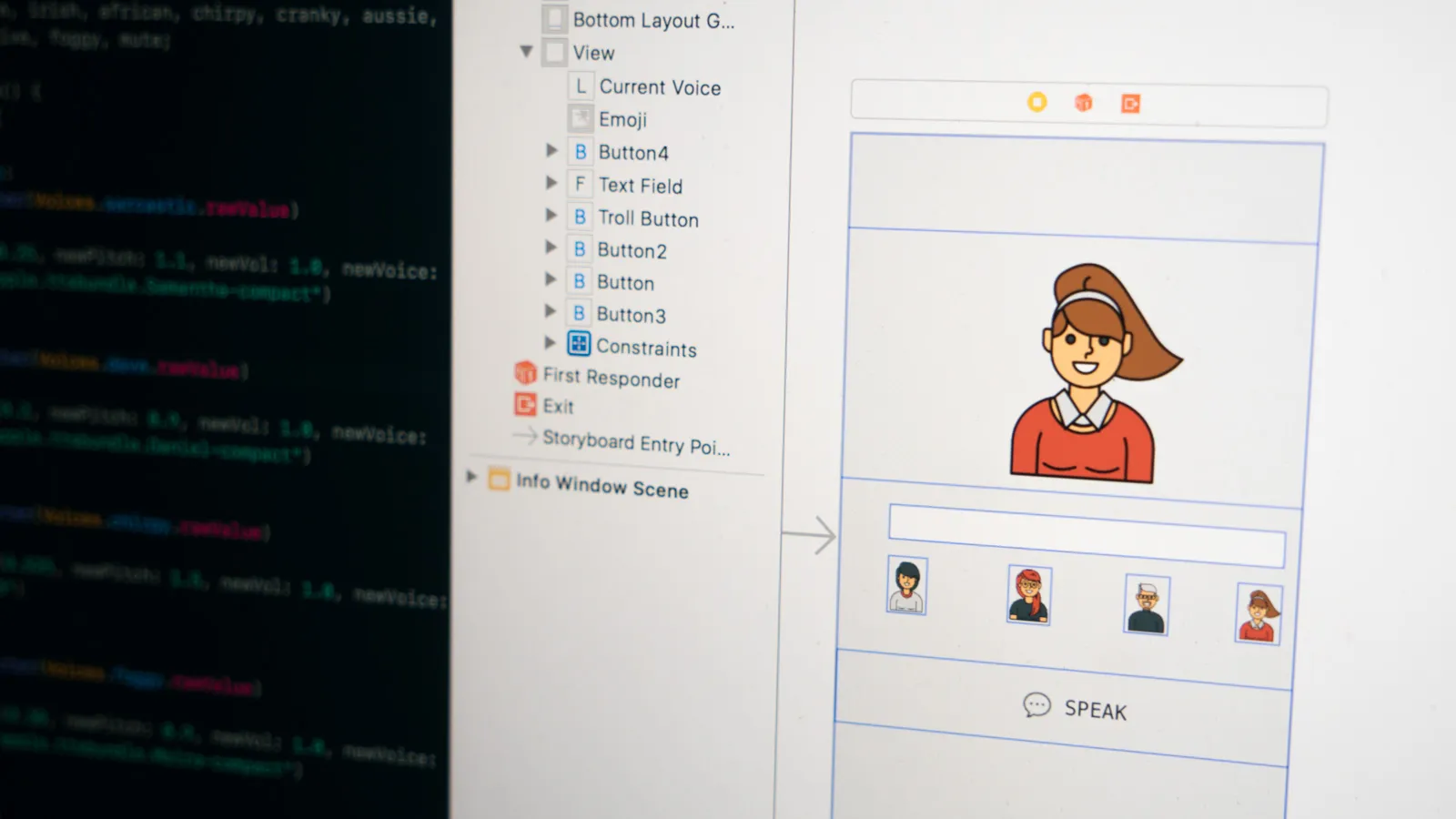Select Text Field in the outline
The image size is (1456, 819).
click(640, 186)
